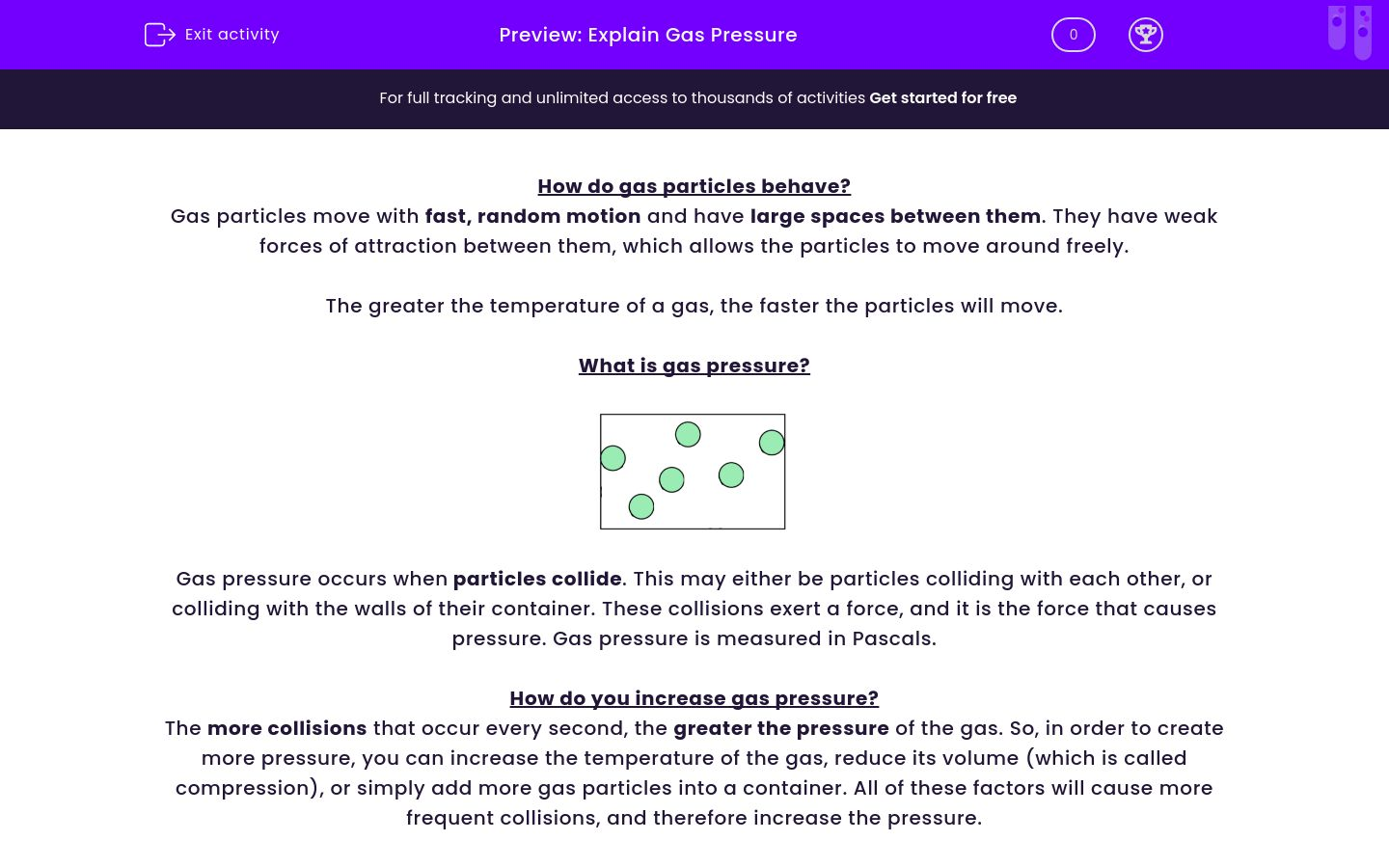
Task: Click the gas container diagram box
Action: coord(694,472)
